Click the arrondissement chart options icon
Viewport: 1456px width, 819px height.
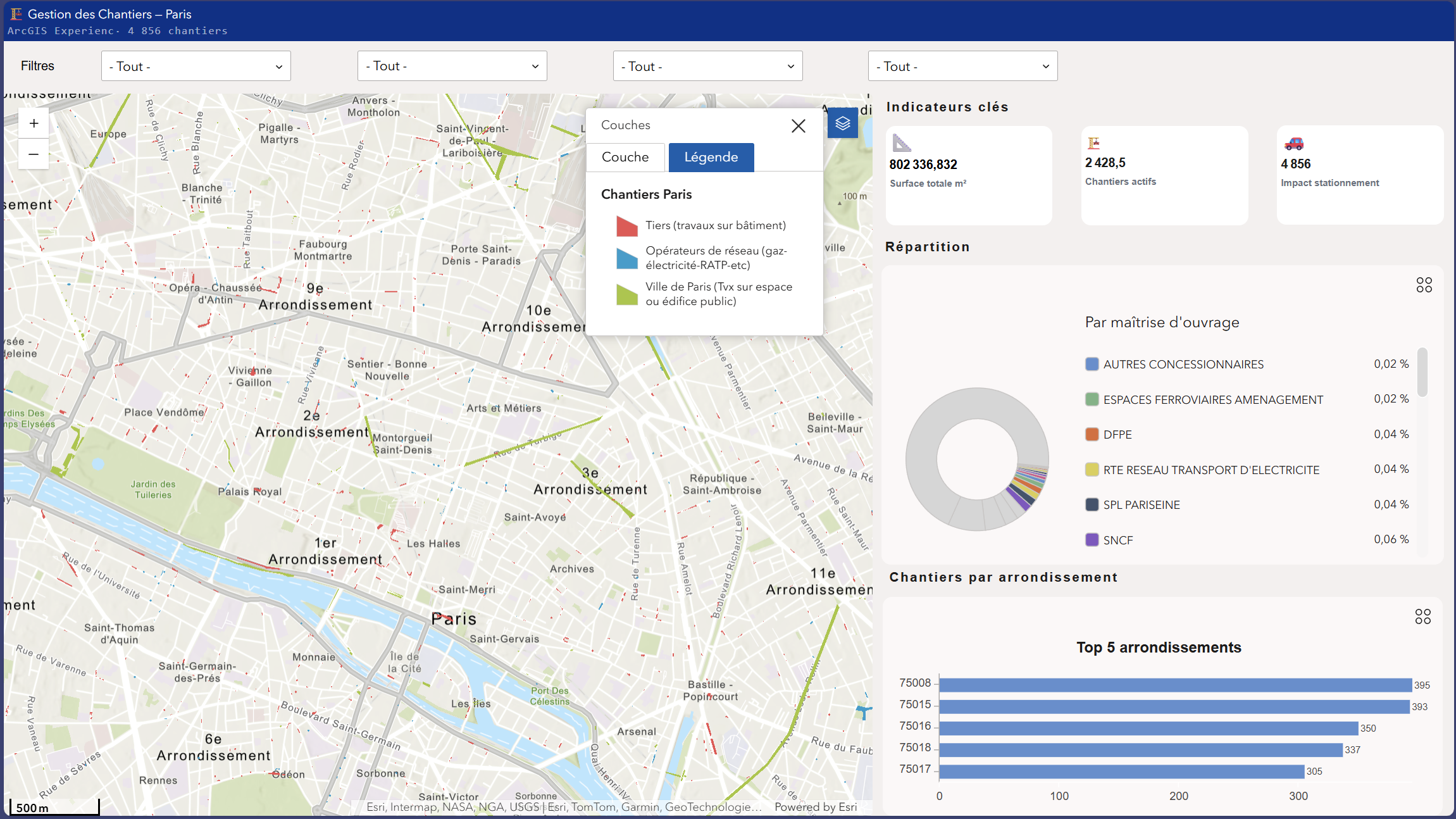(x=1424, y=616)
